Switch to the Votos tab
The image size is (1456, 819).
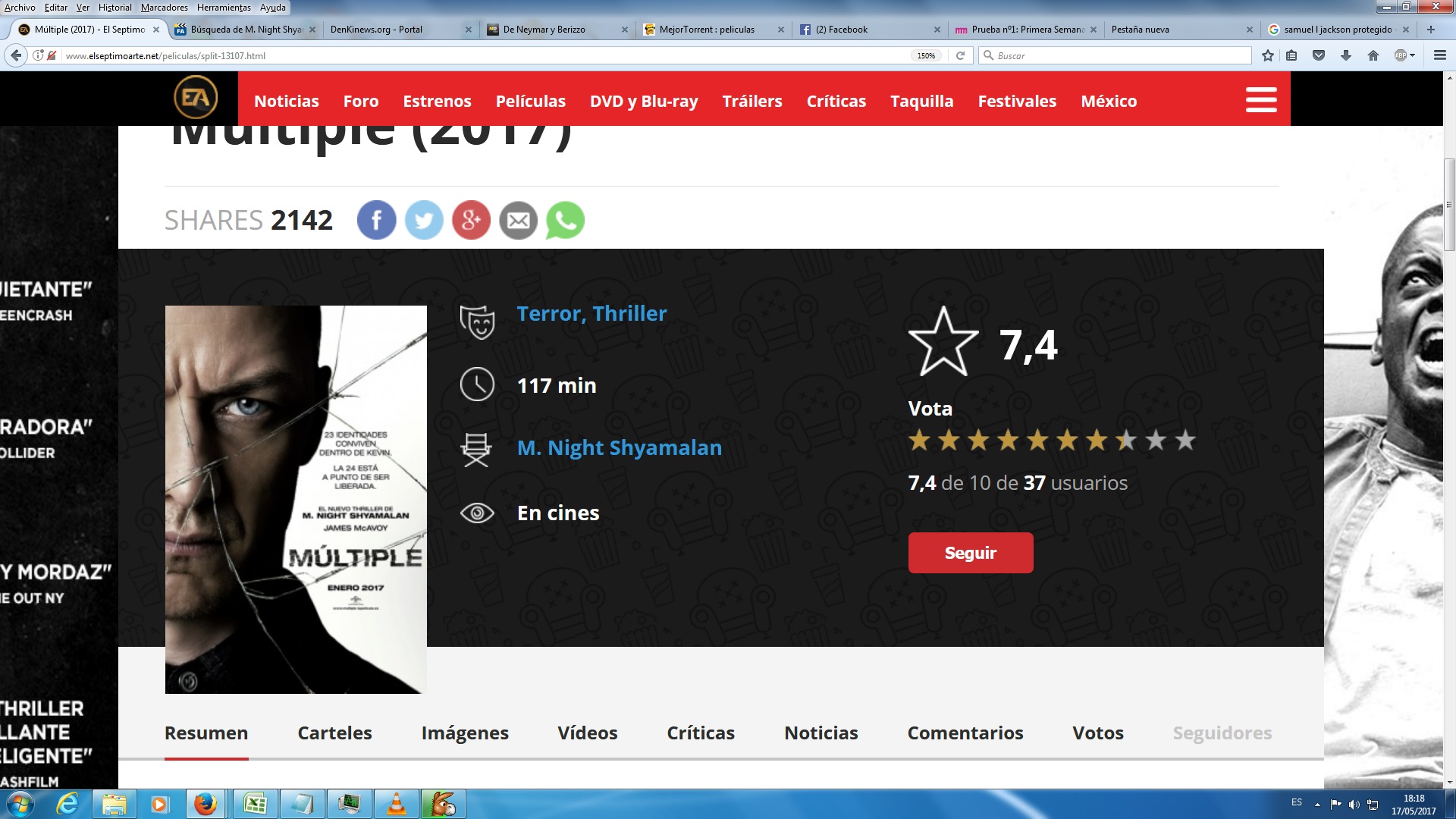coord(1098,733)
